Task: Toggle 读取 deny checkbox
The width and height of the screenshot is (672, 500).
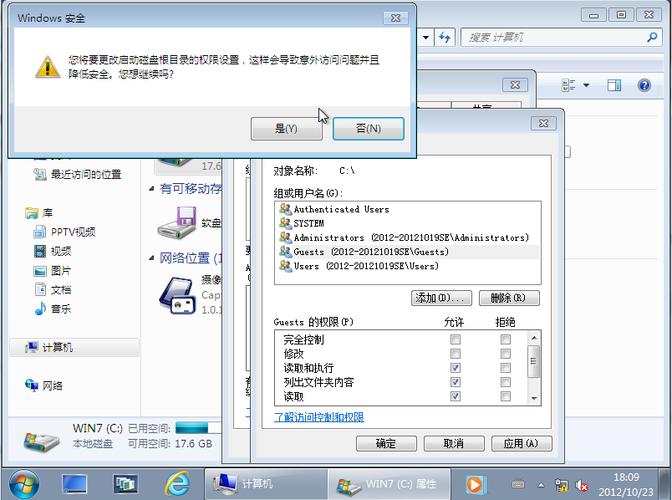Action: 505,396
